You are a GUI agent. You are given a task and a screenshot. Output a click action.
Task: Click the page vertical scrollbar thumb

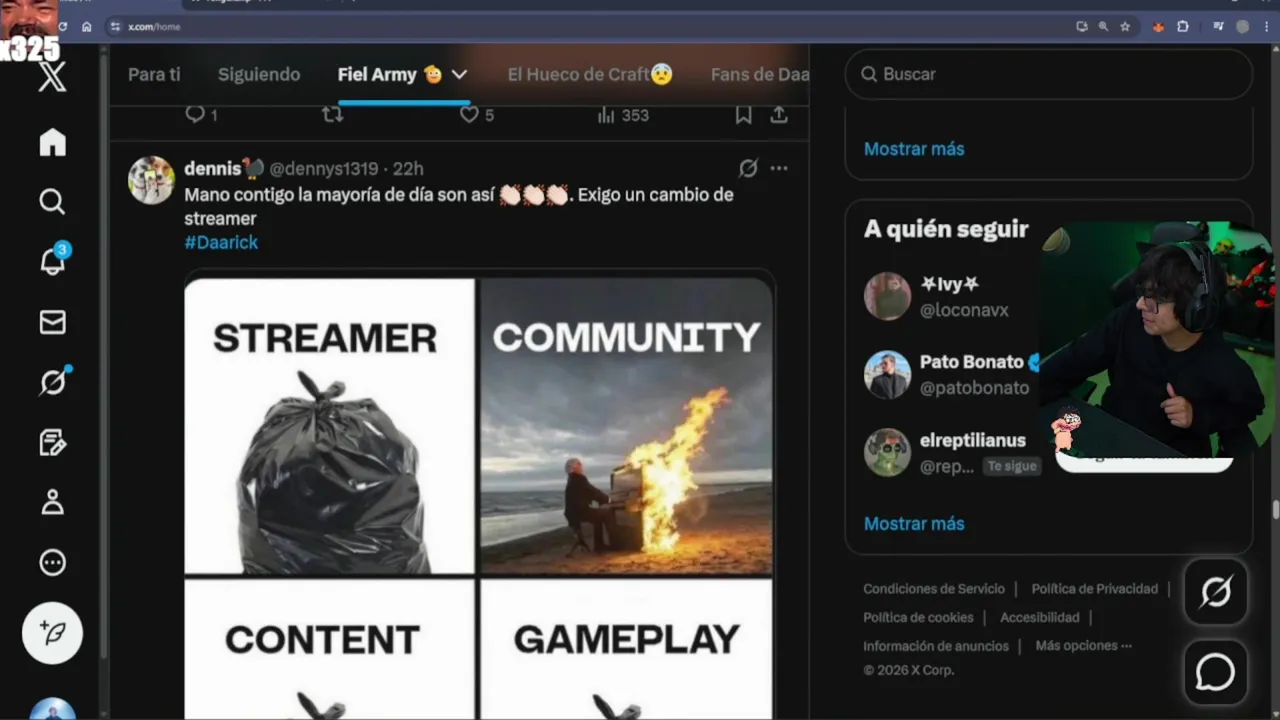1275,509
